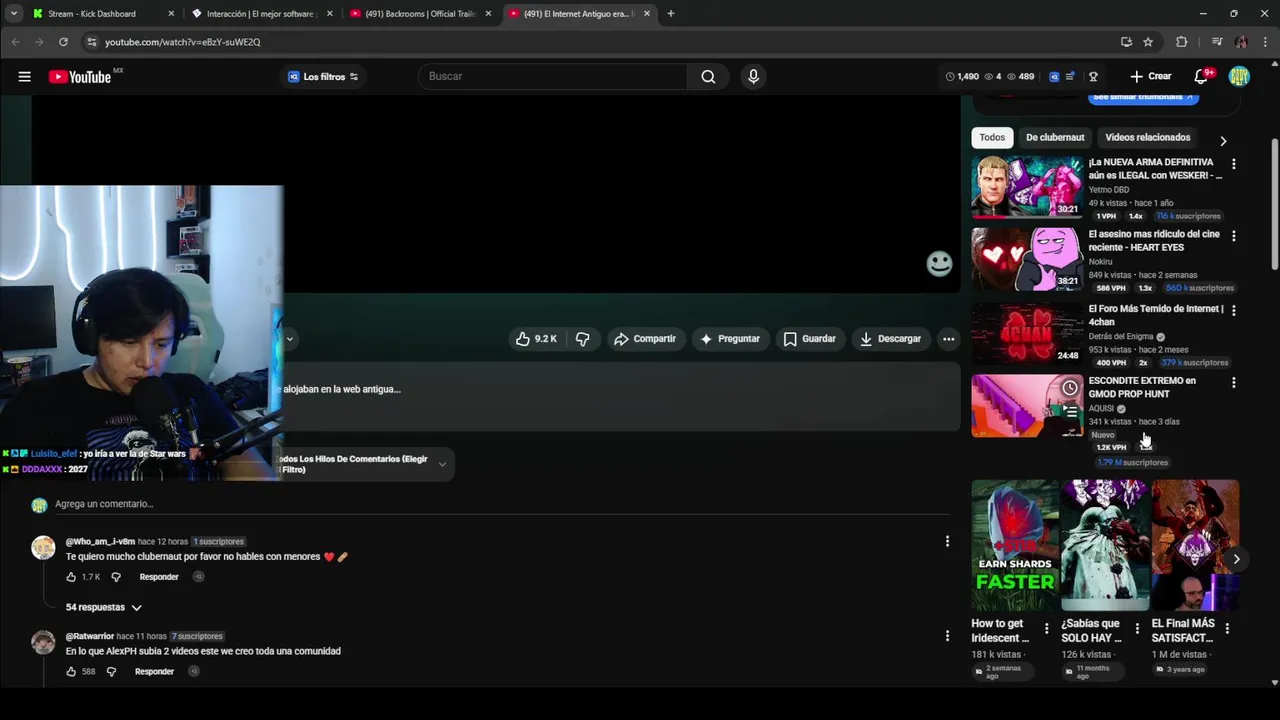Select the De clubernaut chip

point(1055,137)
